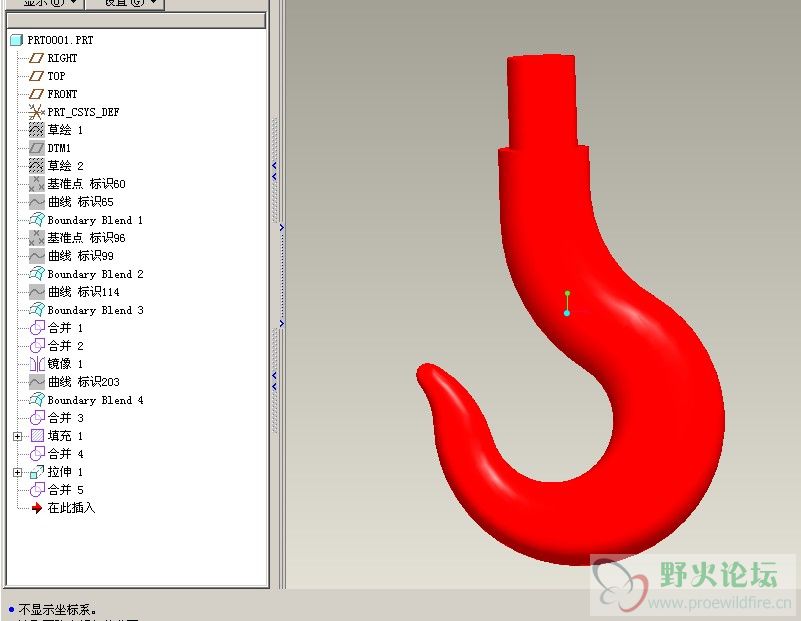801x621 pixels.
Task: Click the lower right-pointing panel arrow
Action: click(x=281, y=323)
